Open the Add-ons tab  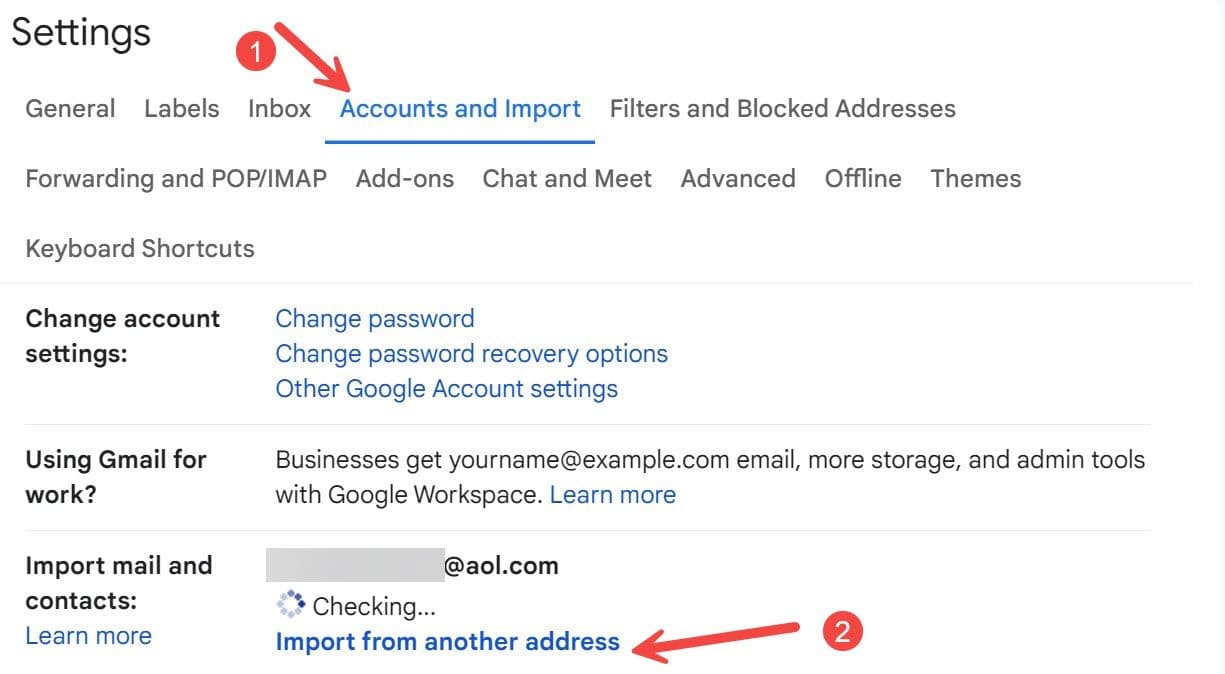(x=404, y=178)
